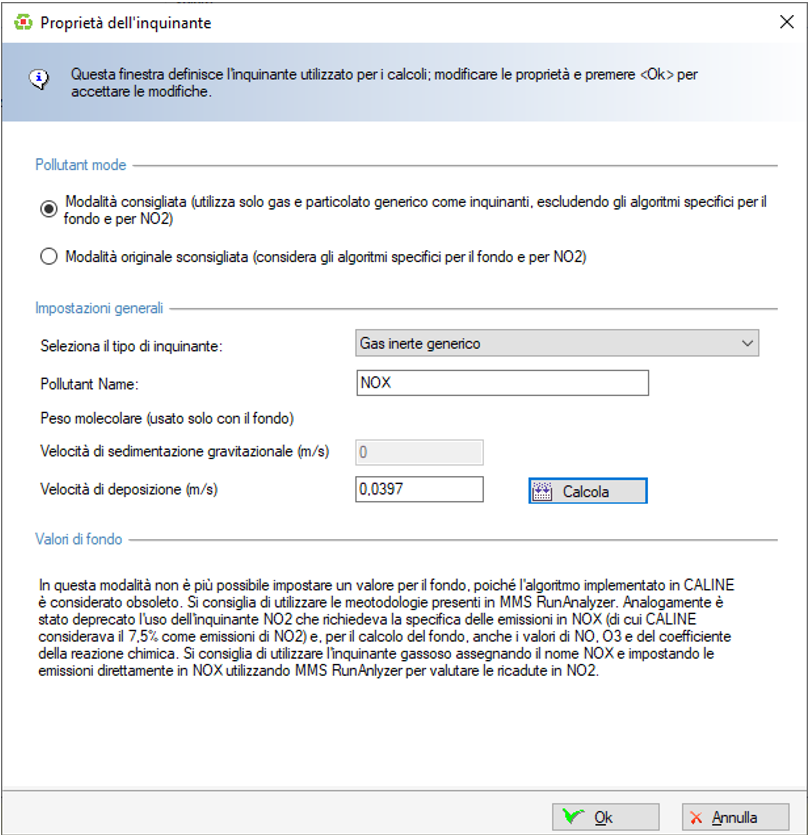Click the Pollutant mode section header
This screenshot has width=809, height=838.
point(81,165)
